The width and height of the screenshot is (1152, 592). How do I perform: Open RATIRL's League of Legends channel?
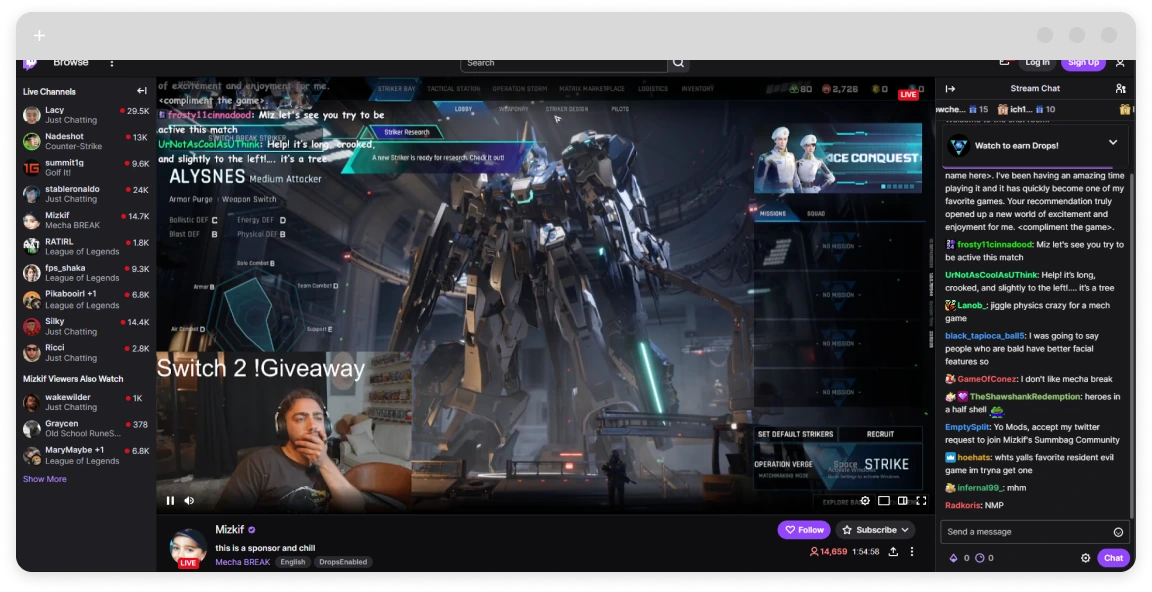click(86, 246)
